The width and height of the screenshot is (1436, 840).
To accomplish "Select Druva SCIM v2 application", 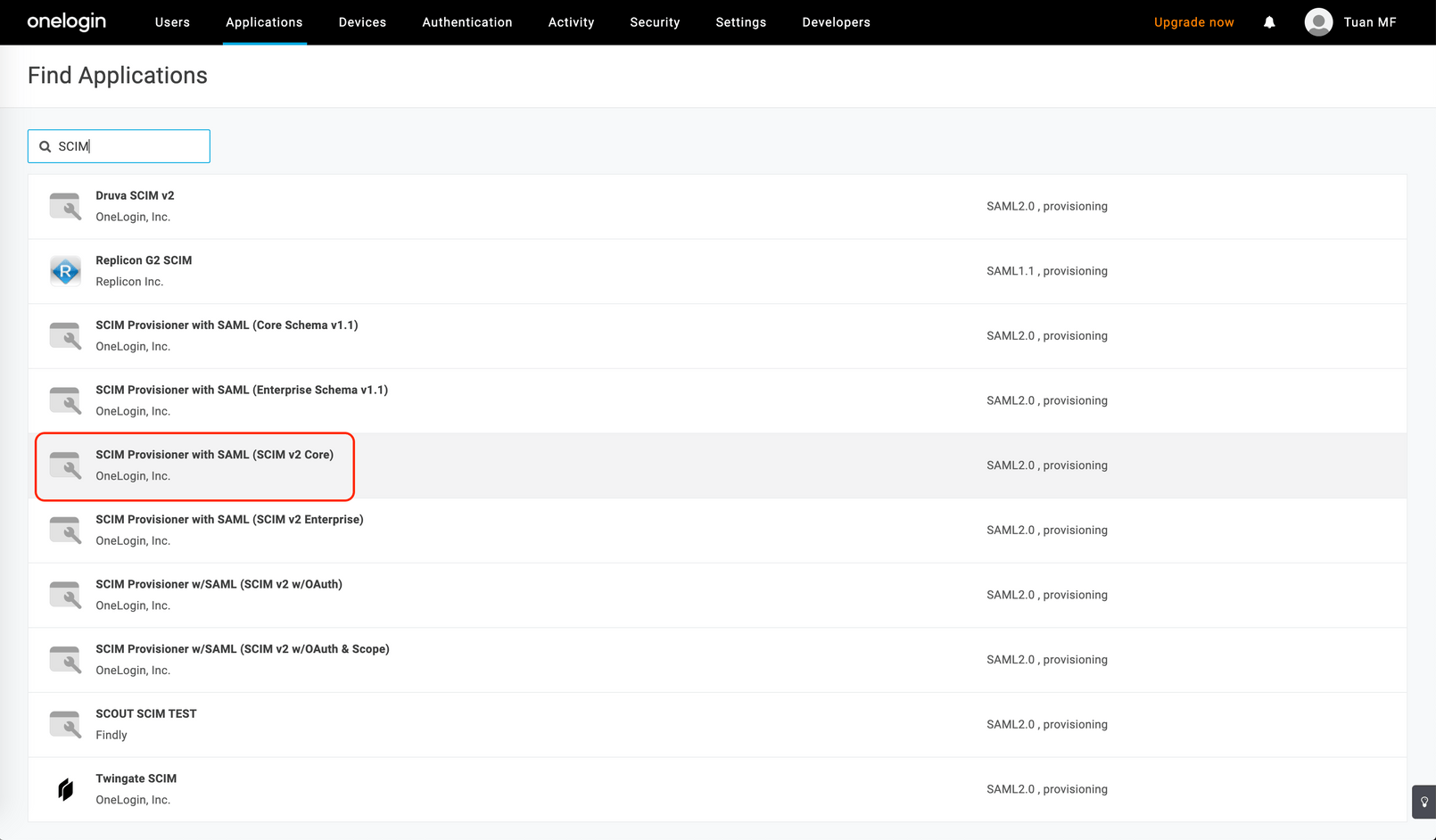I will [x=717, y=206].
